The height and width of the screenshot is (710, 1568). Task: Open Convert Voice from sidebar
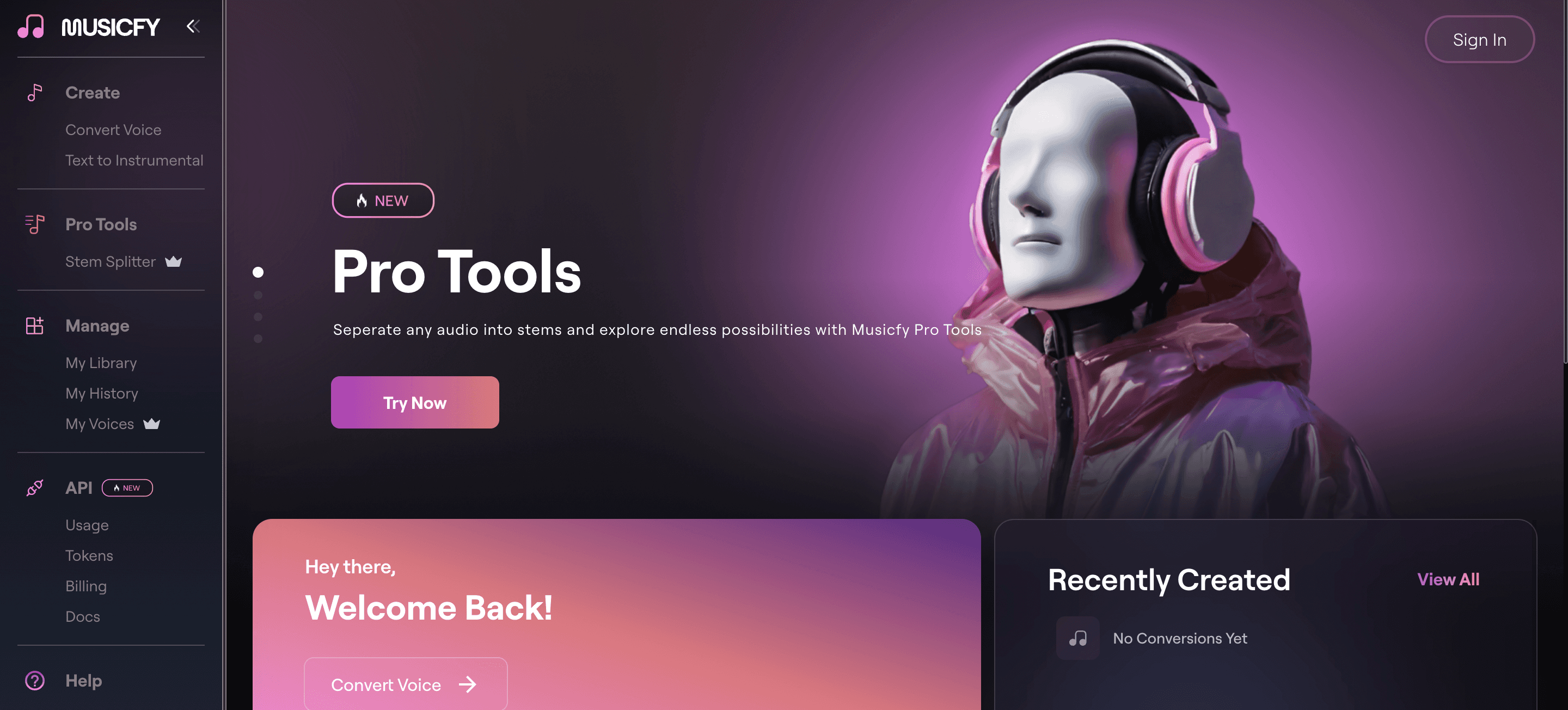(113, 129)
